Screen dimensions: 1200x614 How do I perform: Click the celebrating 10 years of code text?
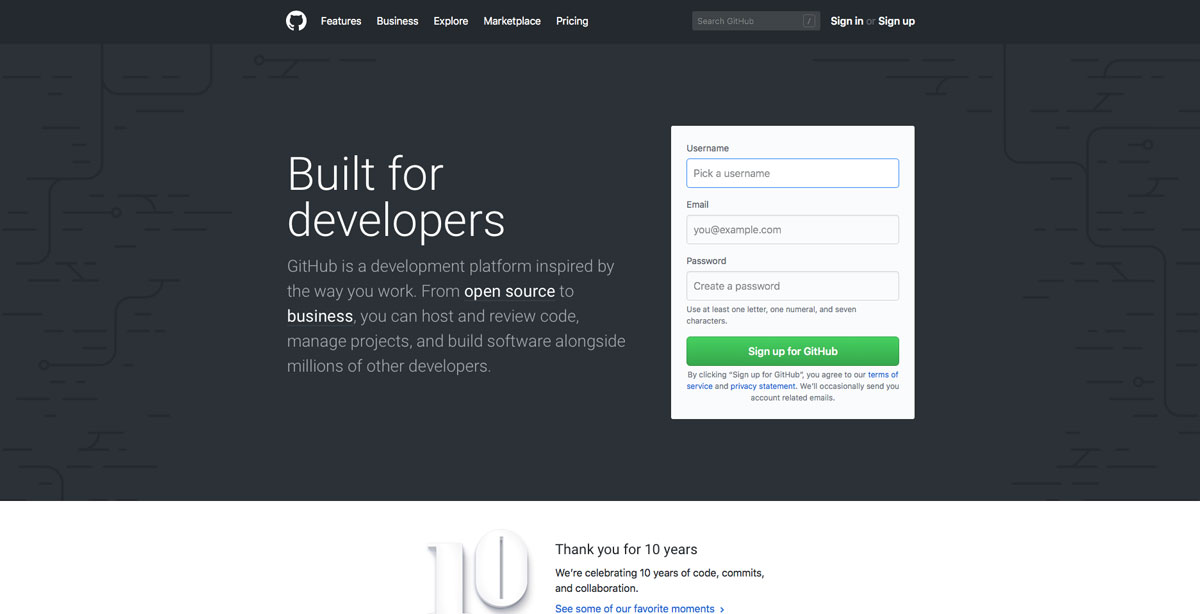tap(660, 581)
